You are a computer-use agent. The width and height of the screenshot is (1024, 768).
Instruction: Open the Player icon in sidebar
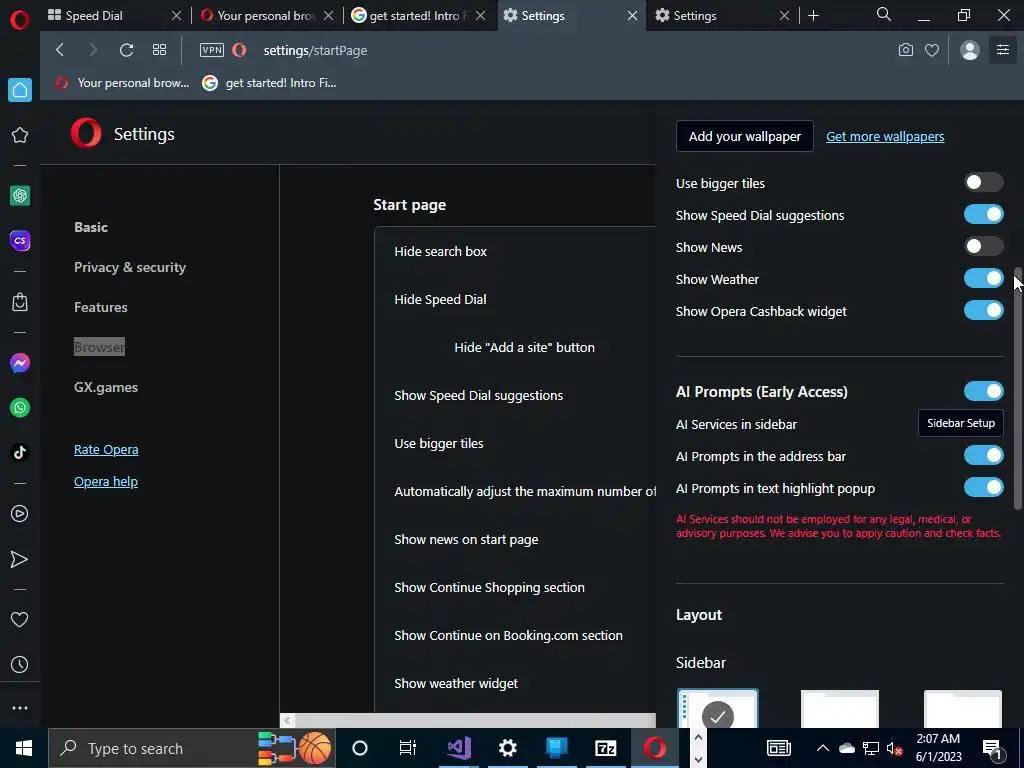[20, 514]
